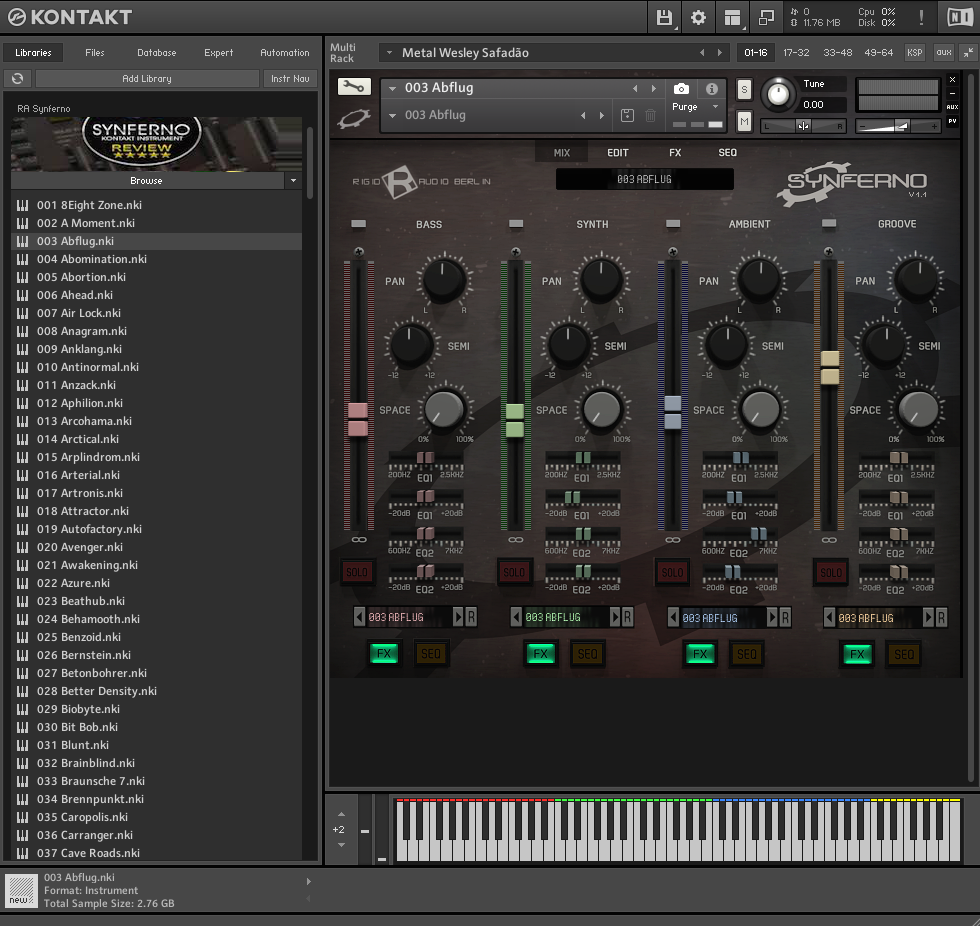Click previous sound arrow in Bass preset selector
This screenshot has width=980, height=926.
coord(359,617)
